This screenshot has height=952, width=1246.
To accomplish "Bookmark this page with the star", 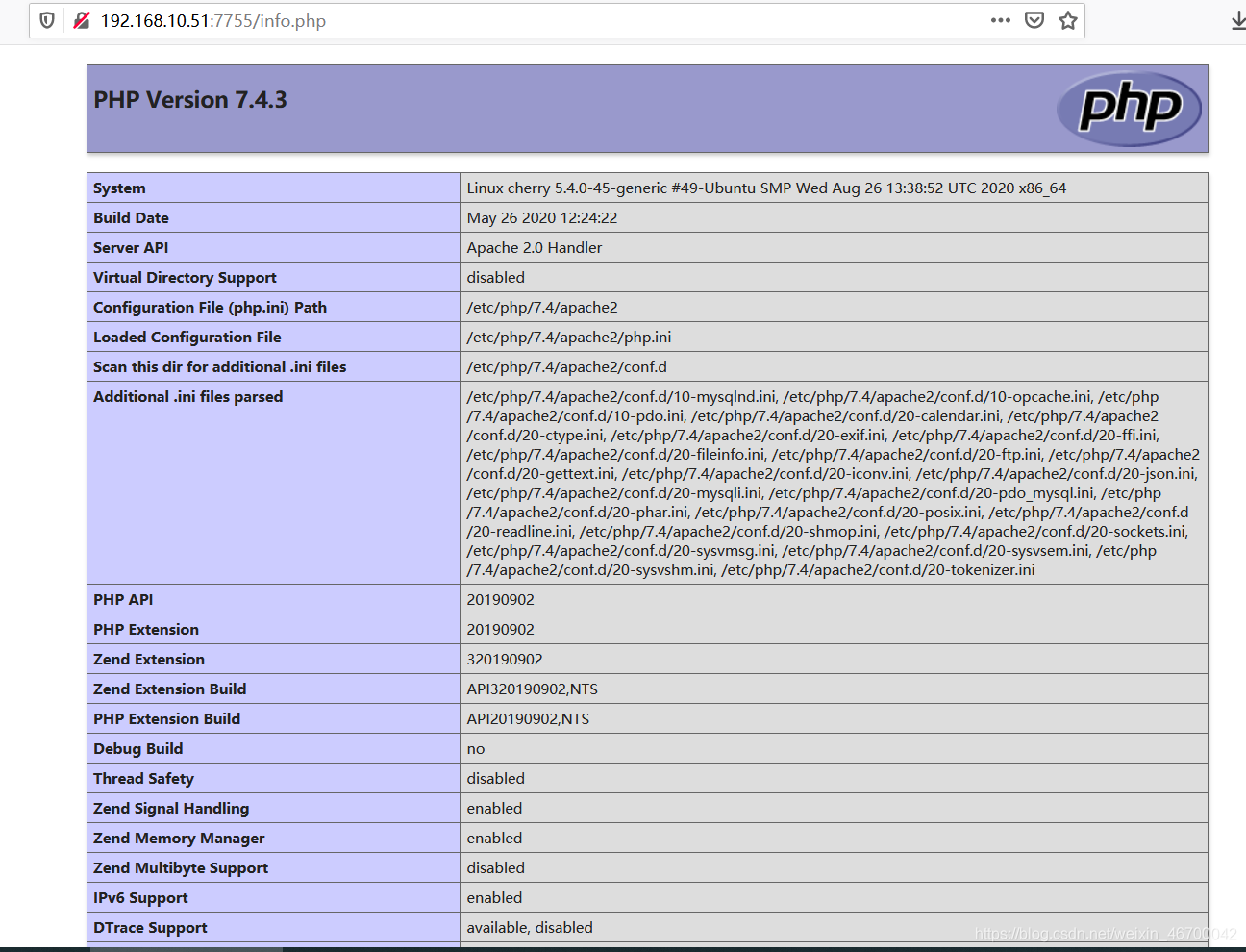I will [x=1068, y=20].
